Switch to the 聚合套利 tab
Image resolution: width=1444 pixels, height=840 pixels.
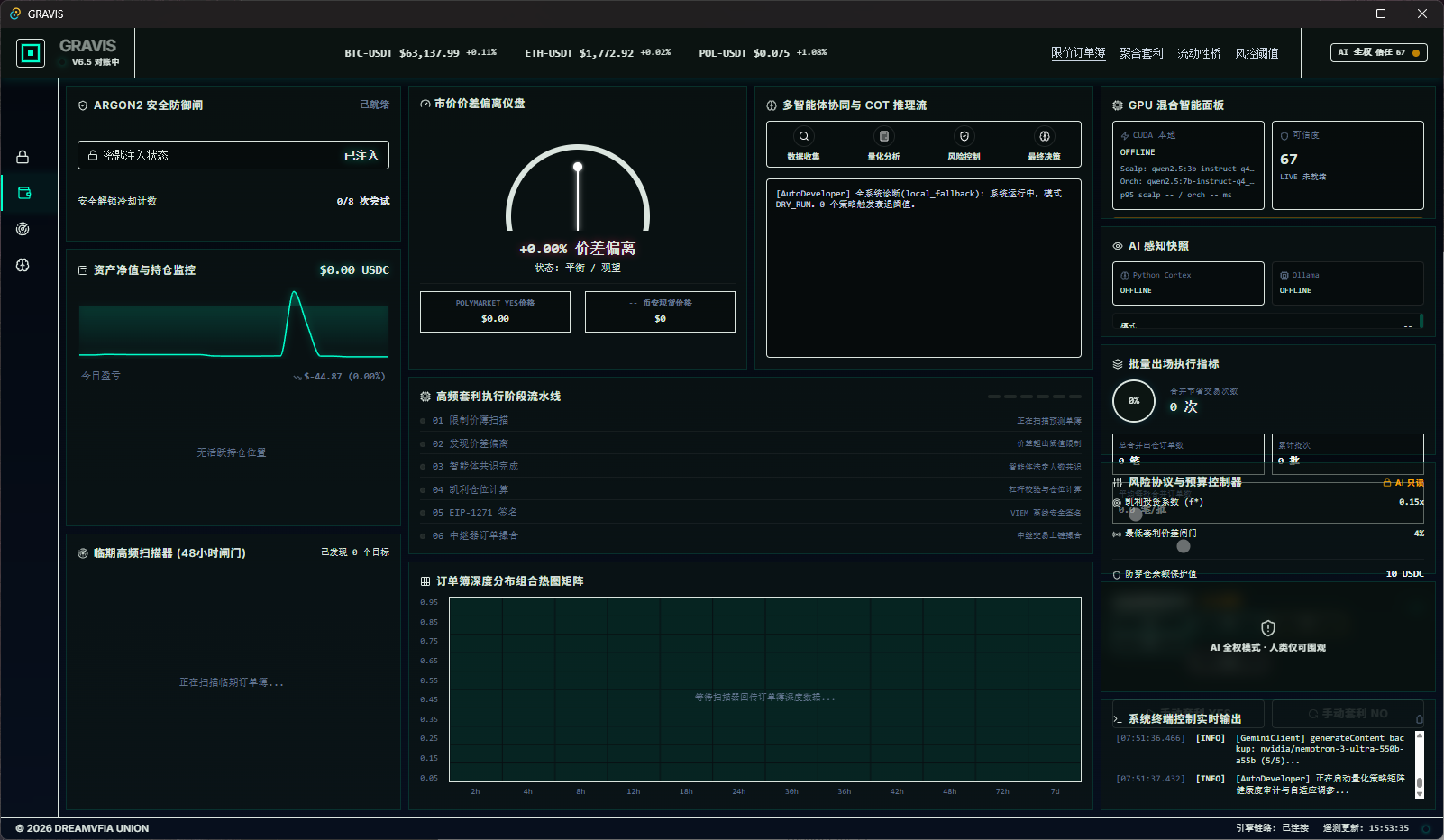[1141, 53]
